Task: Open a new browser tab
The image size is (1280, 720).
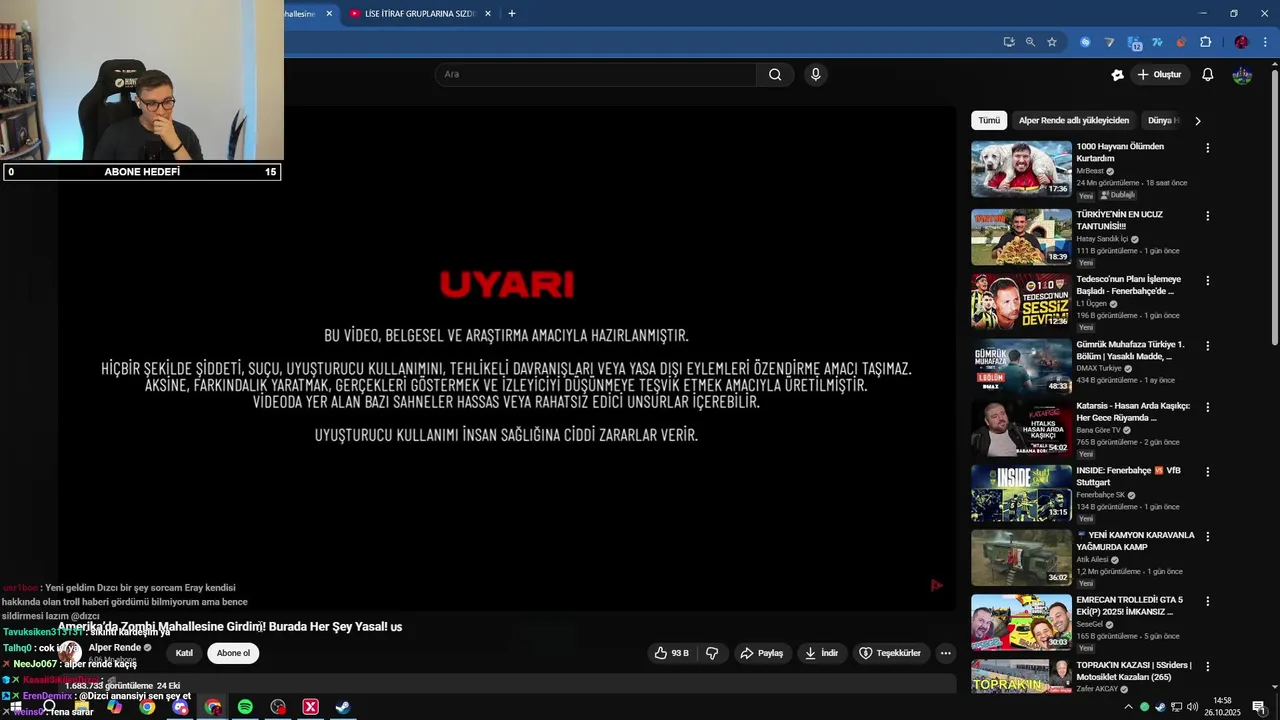Action: (x=512, y=14)
